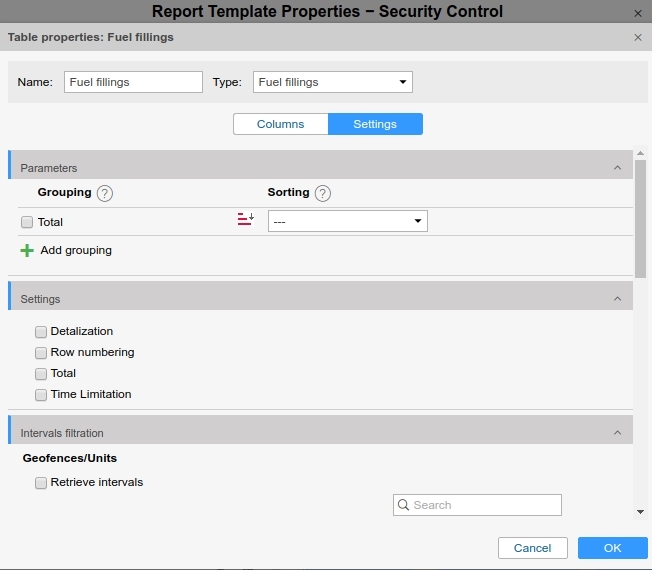Collapse the Parameters section
The width and height of the screenshot is (652, 570).
[x=617, y=168]
